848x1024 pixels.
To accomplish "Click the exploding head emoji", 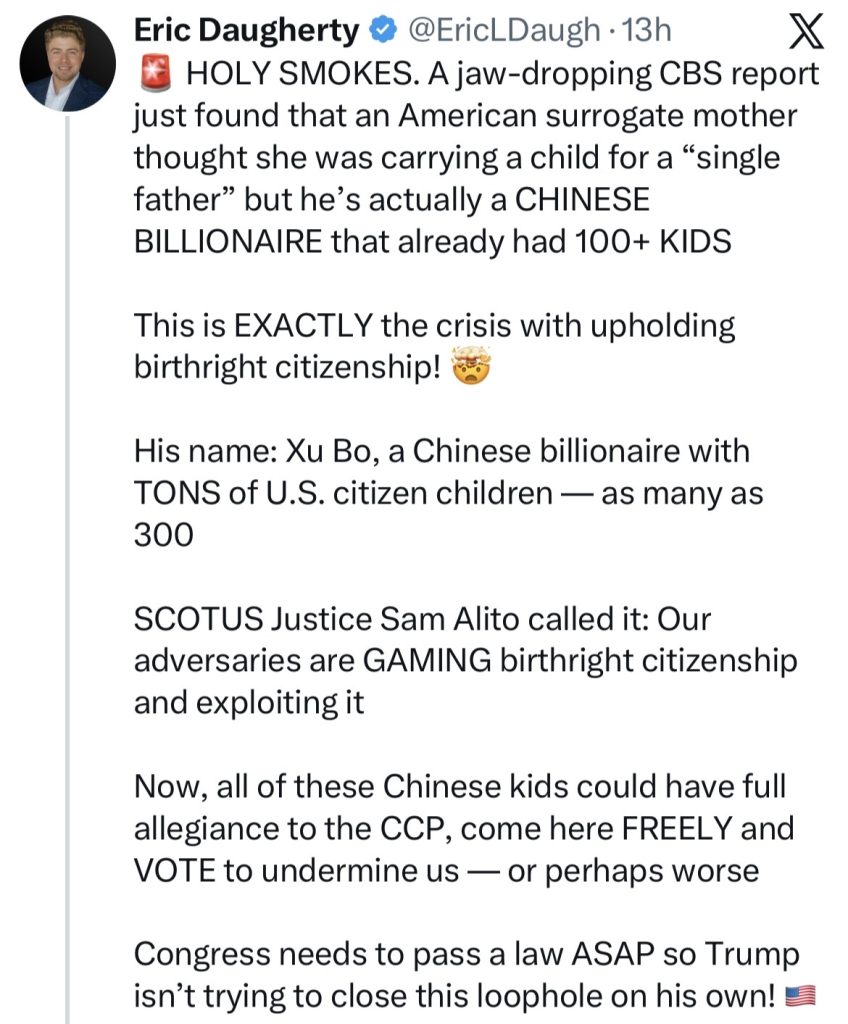I will coord(471,367).
